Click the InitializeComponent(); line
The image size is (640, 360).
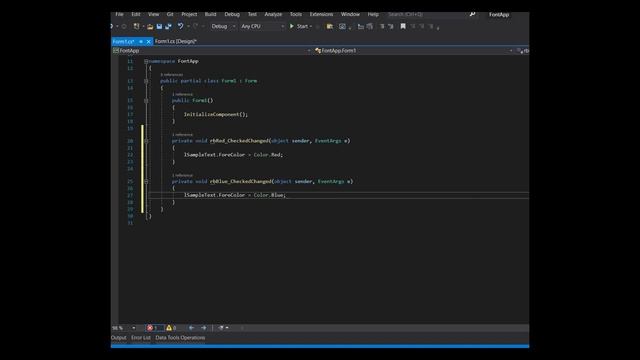[x=216, y=115]
